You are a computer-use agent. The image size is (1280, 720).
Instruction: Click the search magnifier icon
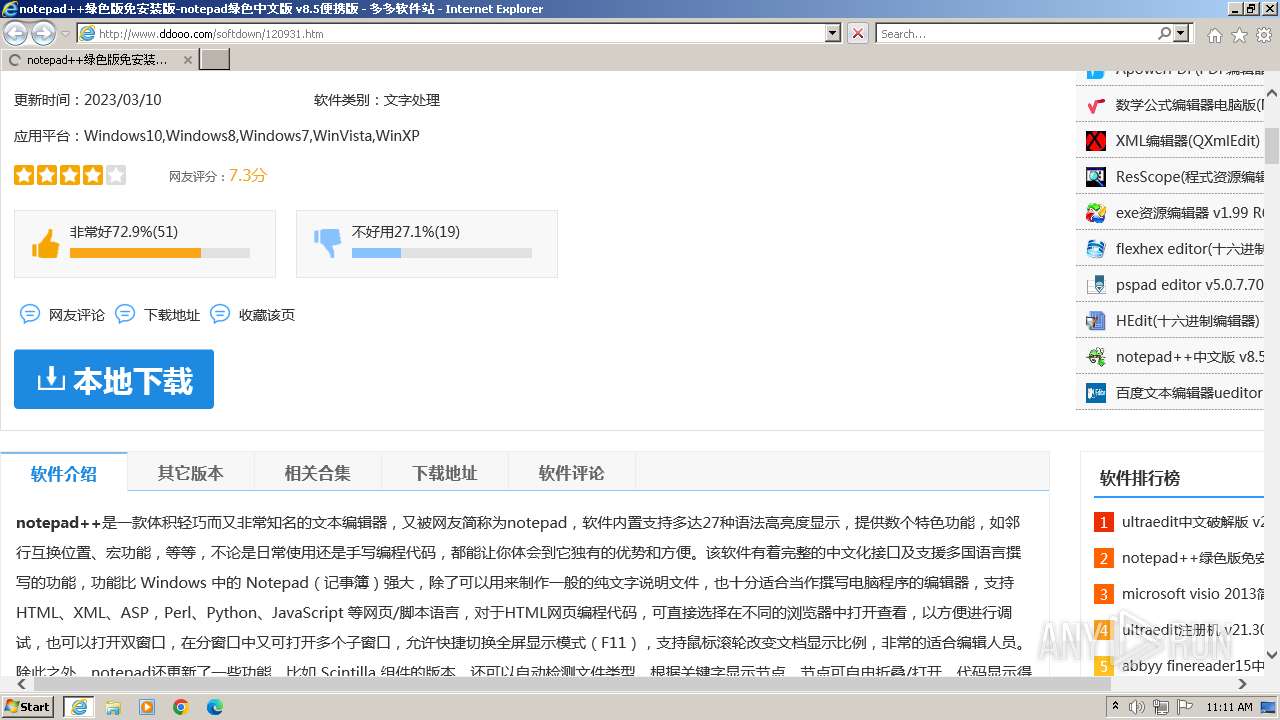(1164, 33)
